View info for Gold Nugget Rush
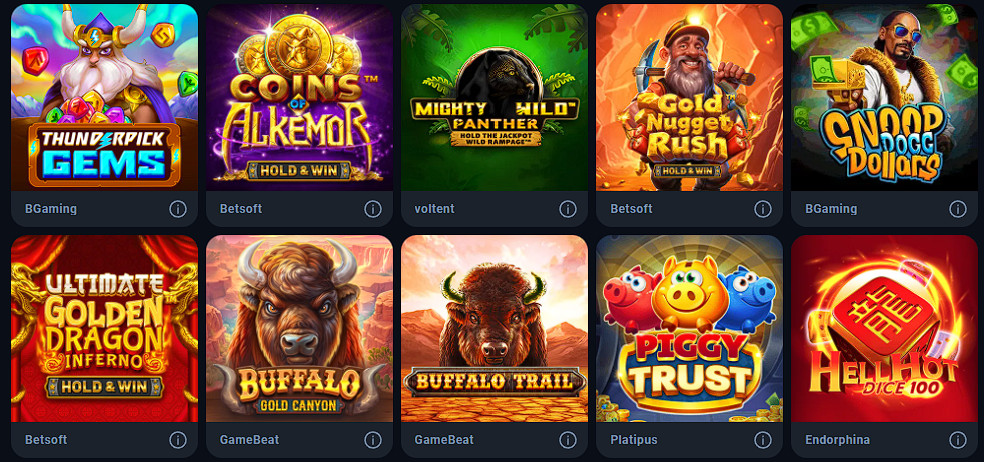Screen dimensions: 984x462 762,209
